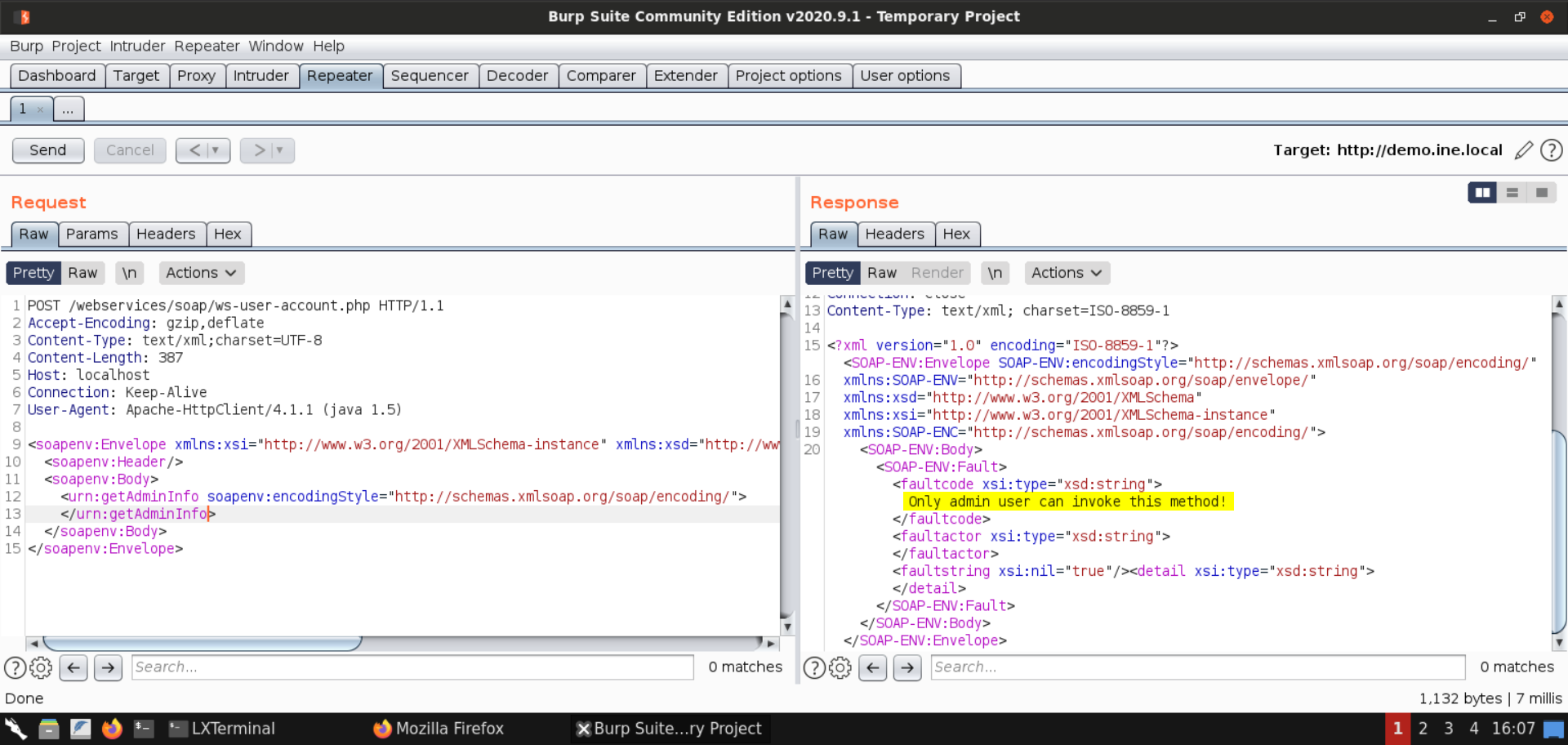Image resolution: width=1568 pixels, height=745 pixels.
Task: Click the edit target pencil icon
Action: pyautogui.click(x=1523, y=150)
